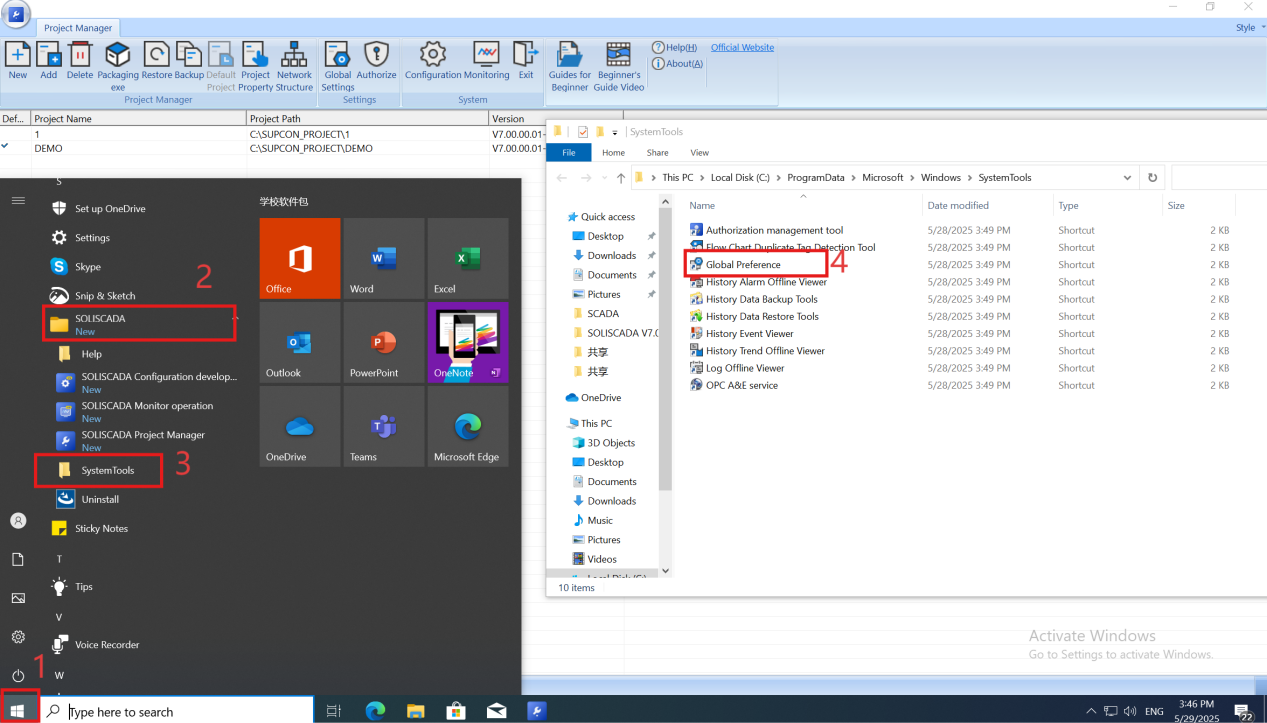Image resolution: width=1267 pixels, height=723 pixels.
Task: Launch SOLISCADA Monitor operation from Start menu
Action: pos(147,411)
